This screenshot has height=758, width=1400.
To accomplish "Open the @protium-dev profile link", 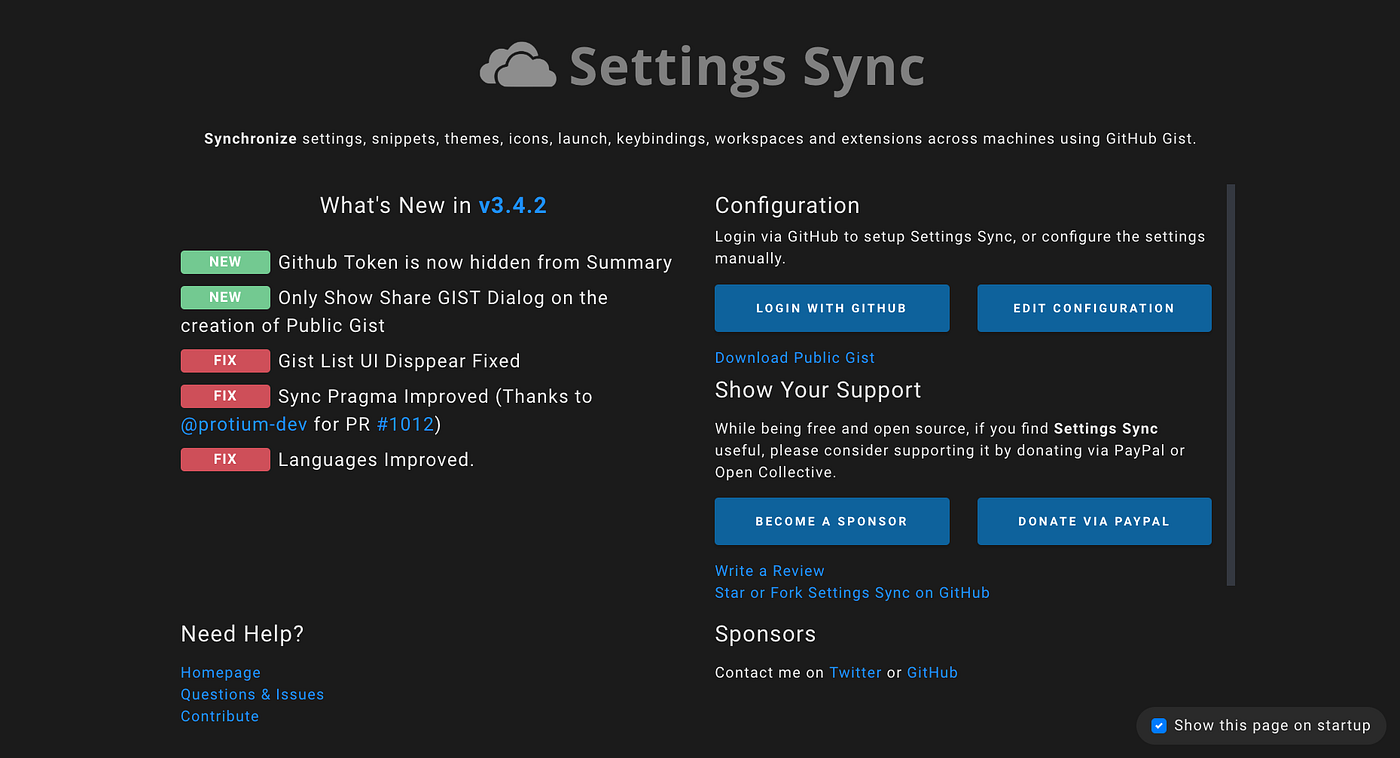I will (244, 424).
